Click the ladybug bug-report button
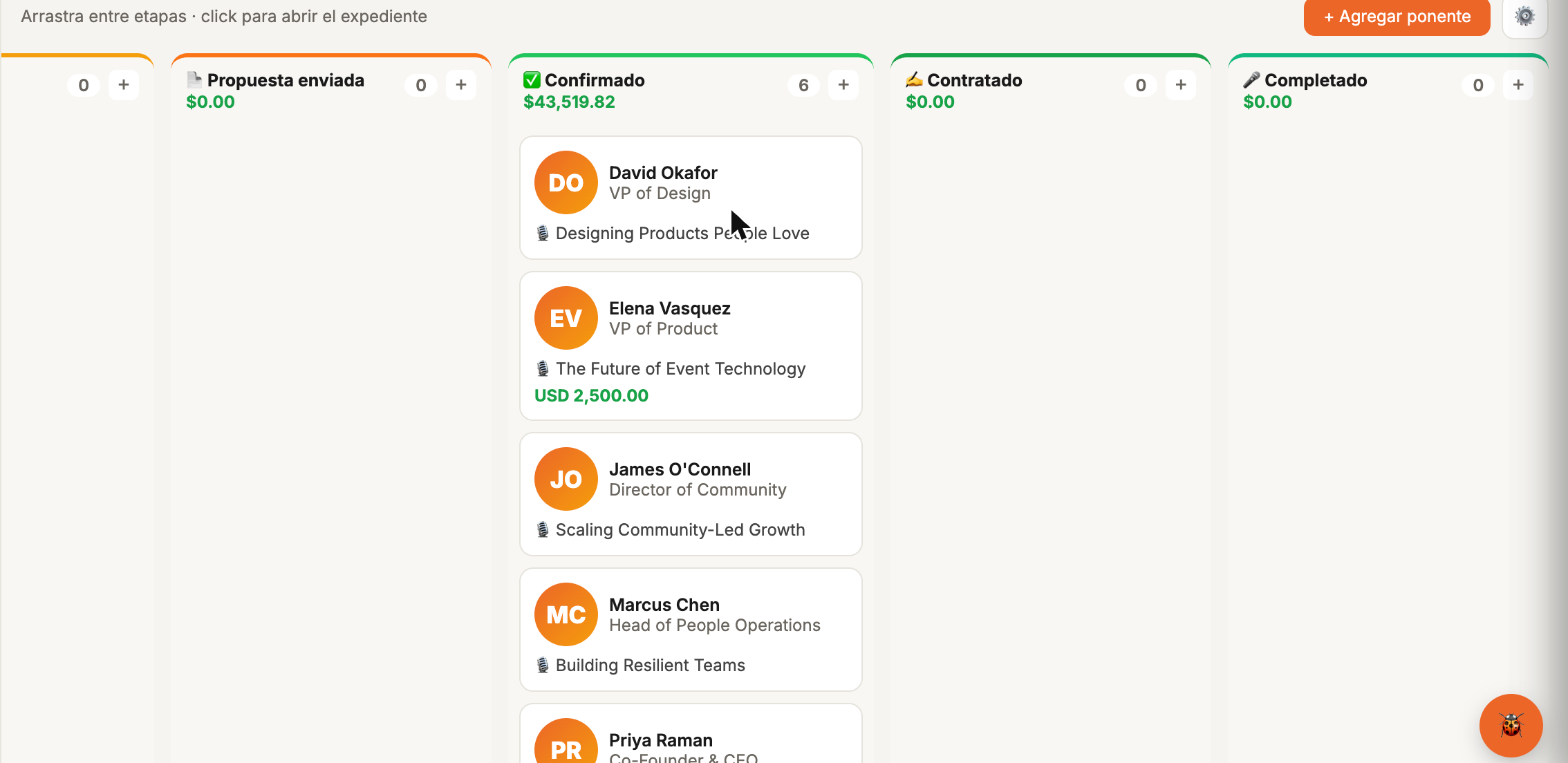 [1511, 726]
